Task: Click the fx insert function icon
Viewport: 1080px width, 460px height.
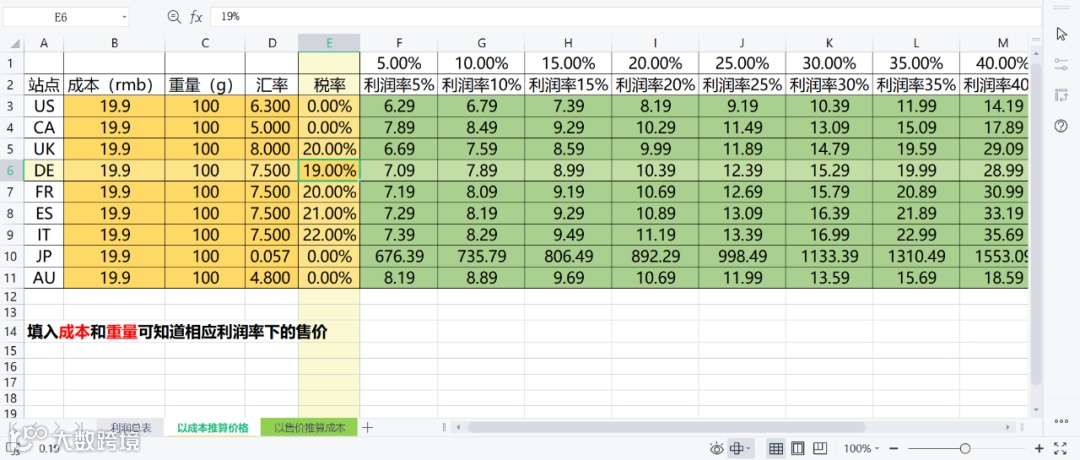Action: pyautogui.click(x=196, y=17)
